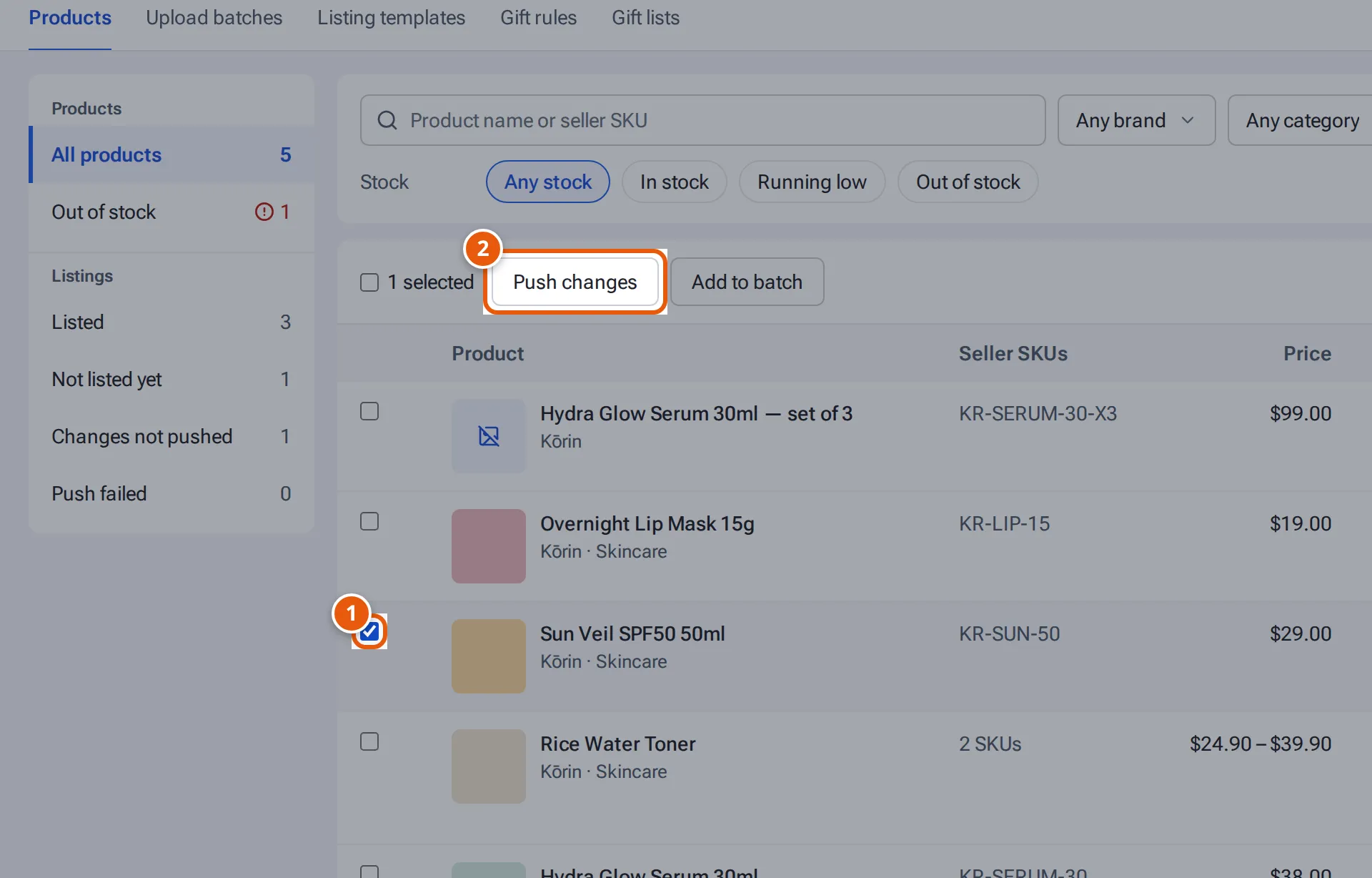Focus the product name or SKU search field
Viewport: 1372px width, 878px height.
click(703, 120)
